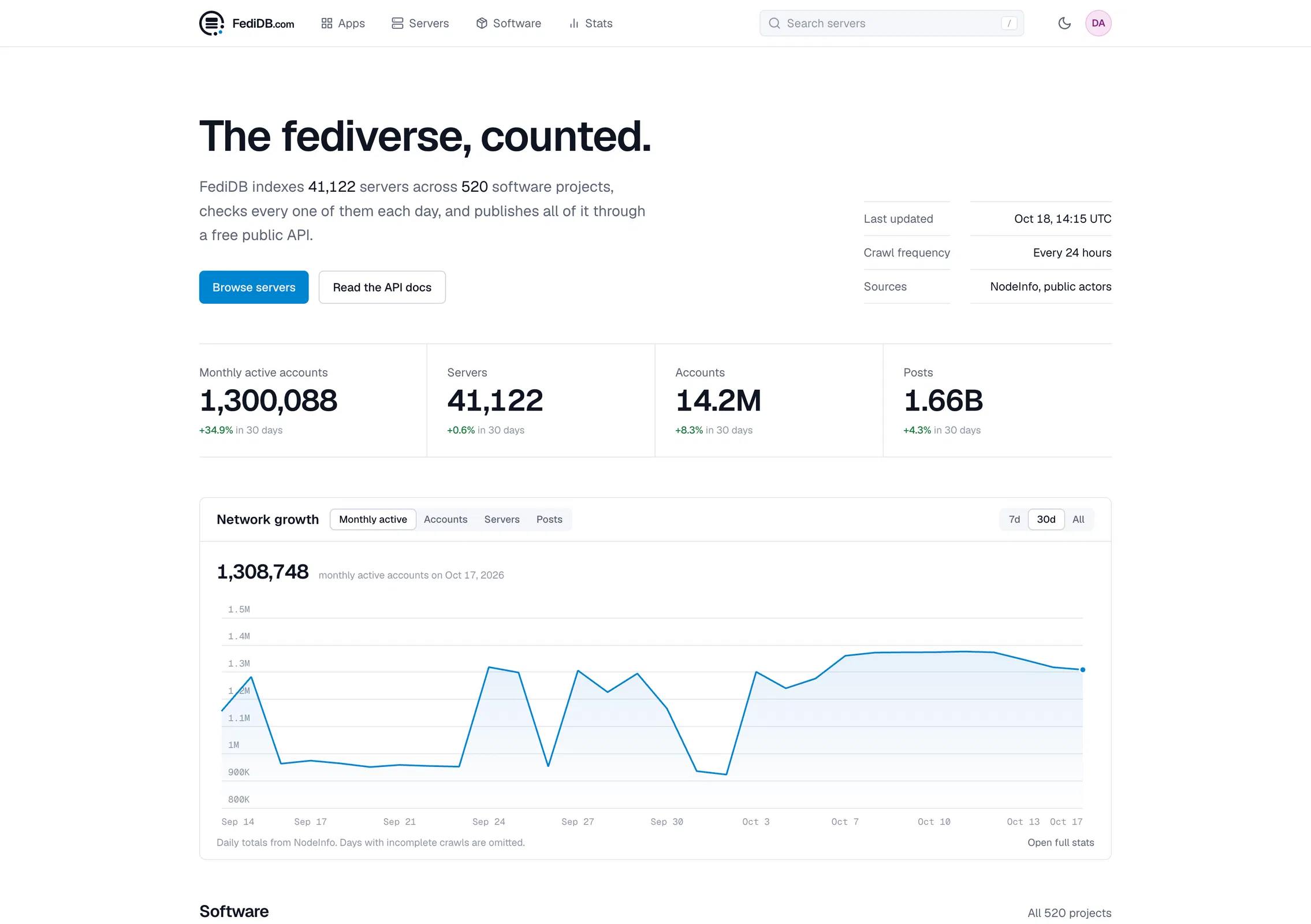Click the FediDB logo icon
This screenshot has width=1311, height=924.
coord(211,23)
